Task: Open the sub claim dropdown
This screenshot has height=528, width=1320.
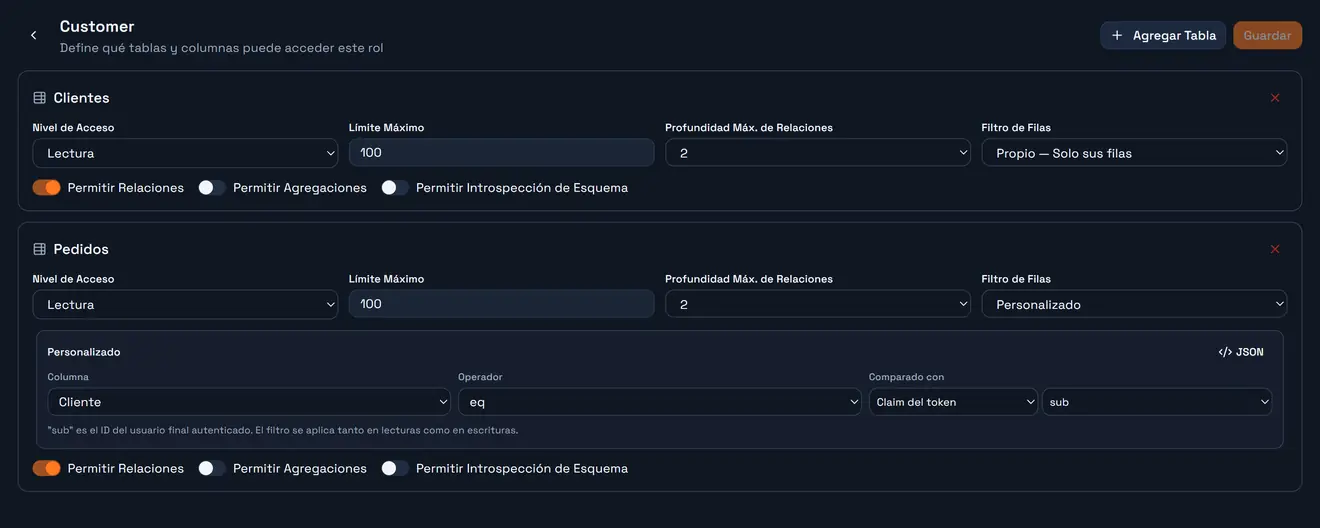Action: click(1157, 402)
